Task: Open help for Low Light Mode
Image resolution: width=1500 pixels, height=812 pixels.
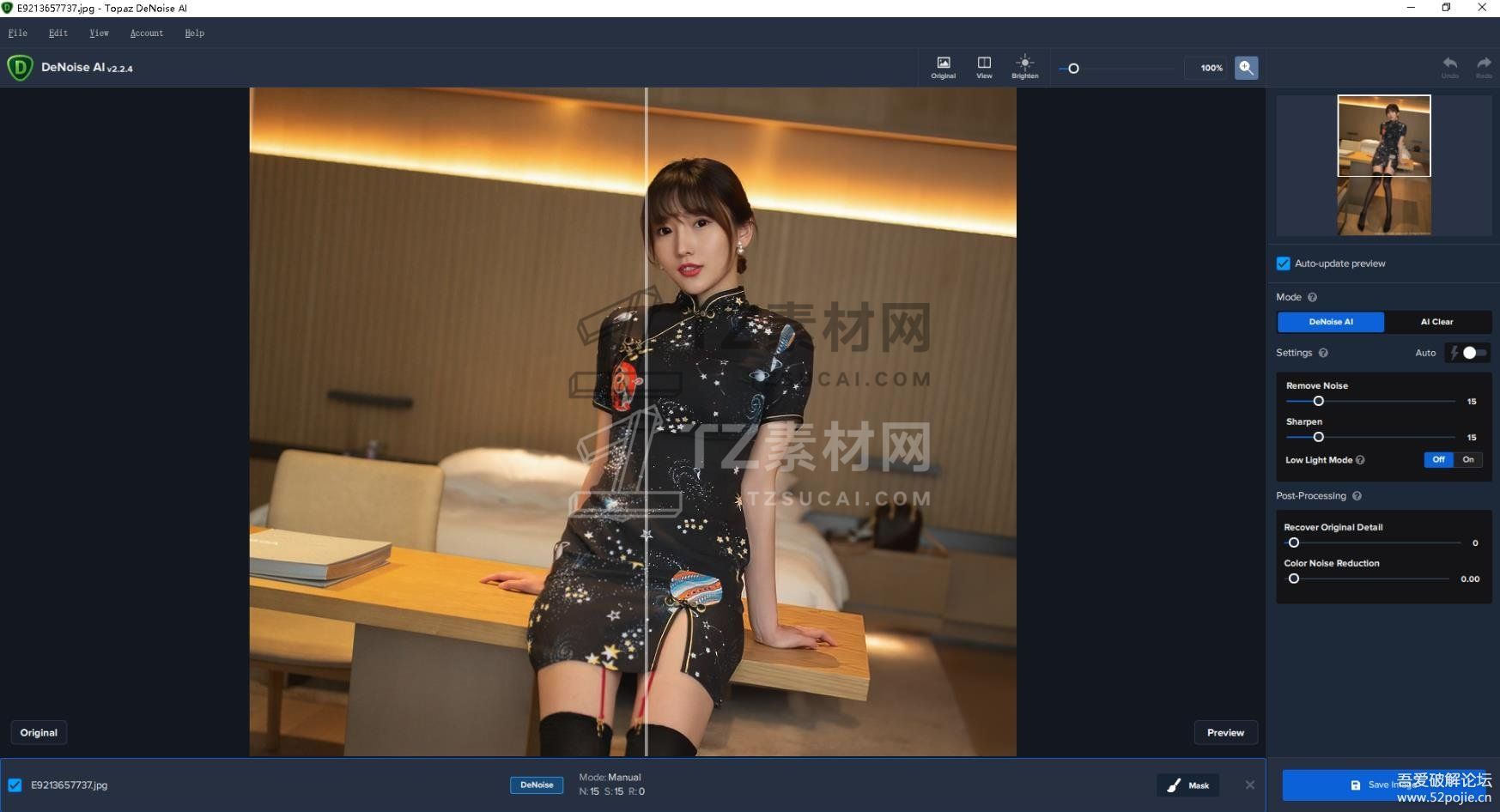Action: 1360,460
